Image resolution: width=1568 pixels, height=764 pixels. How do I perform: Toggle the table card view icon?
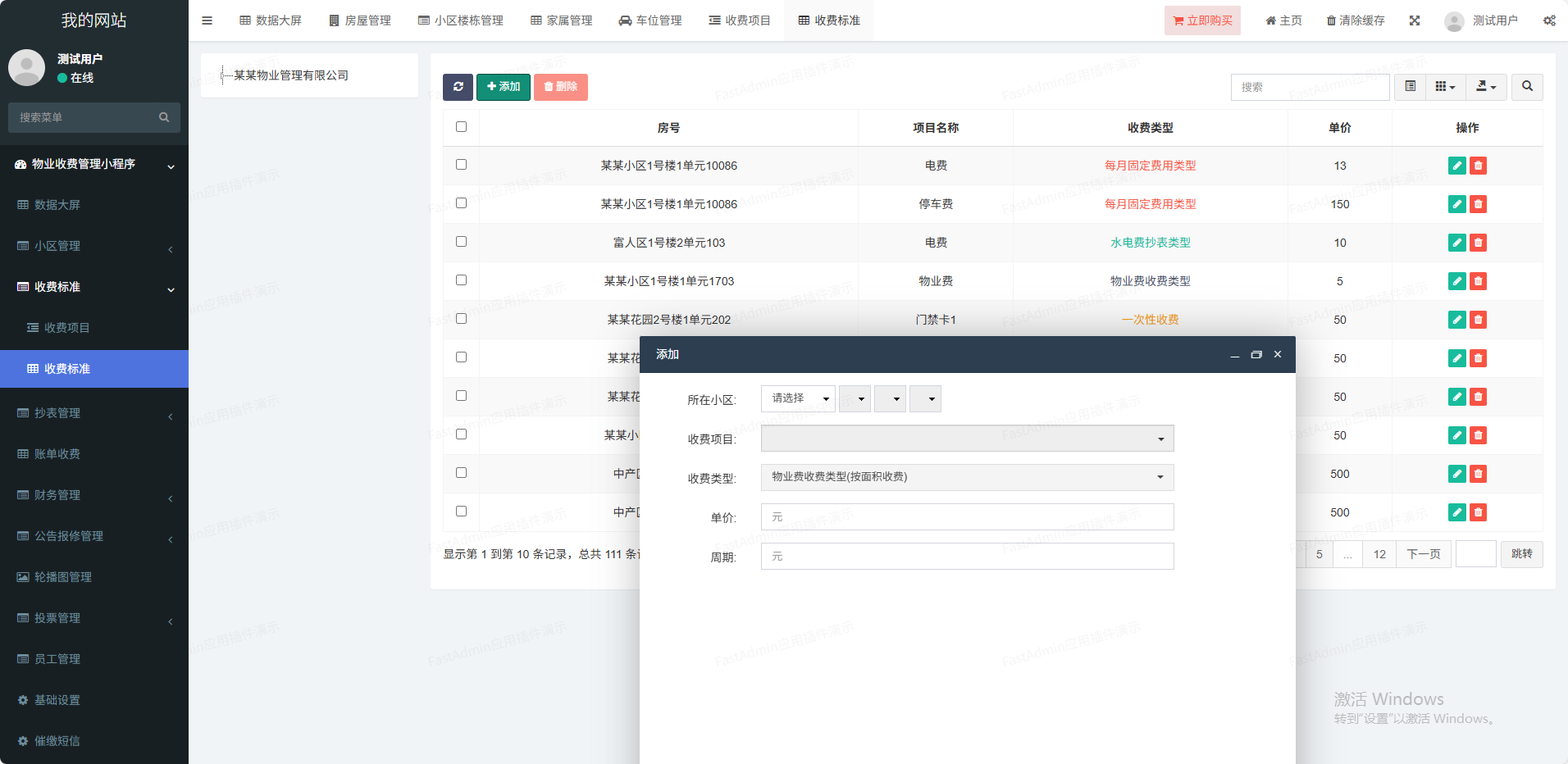coord(1410,87)
